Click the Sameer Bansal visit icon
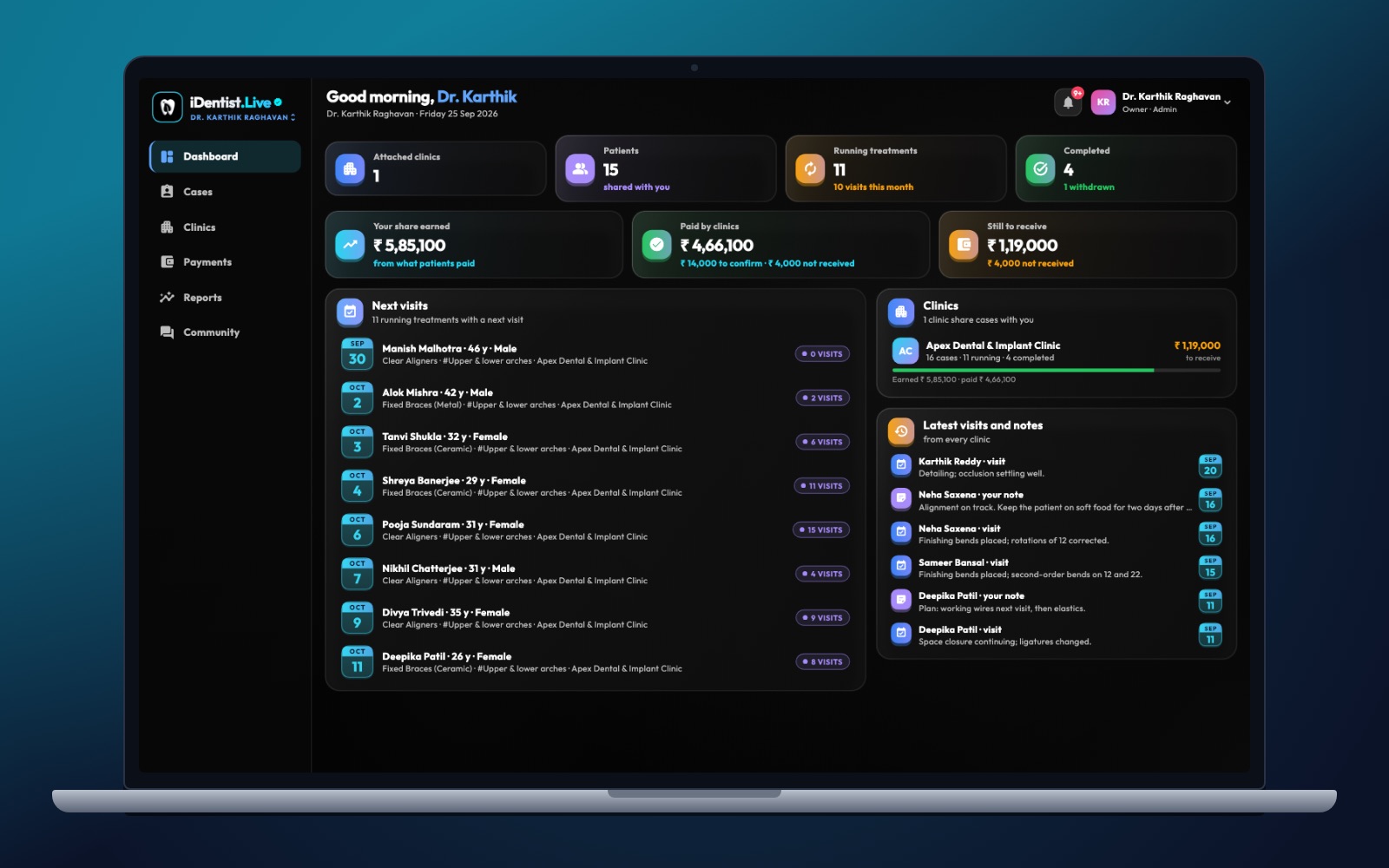The image size is (1389, 868). click(x=901, y=568)
